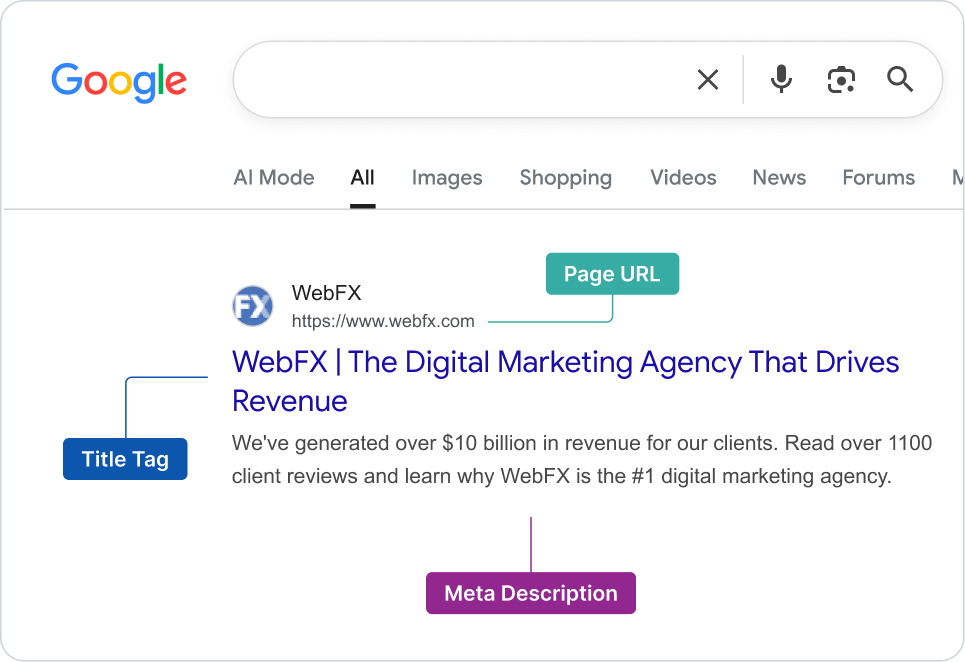965x662 pixels.
Task: Switch to the Videos tab
Action: 683,178
